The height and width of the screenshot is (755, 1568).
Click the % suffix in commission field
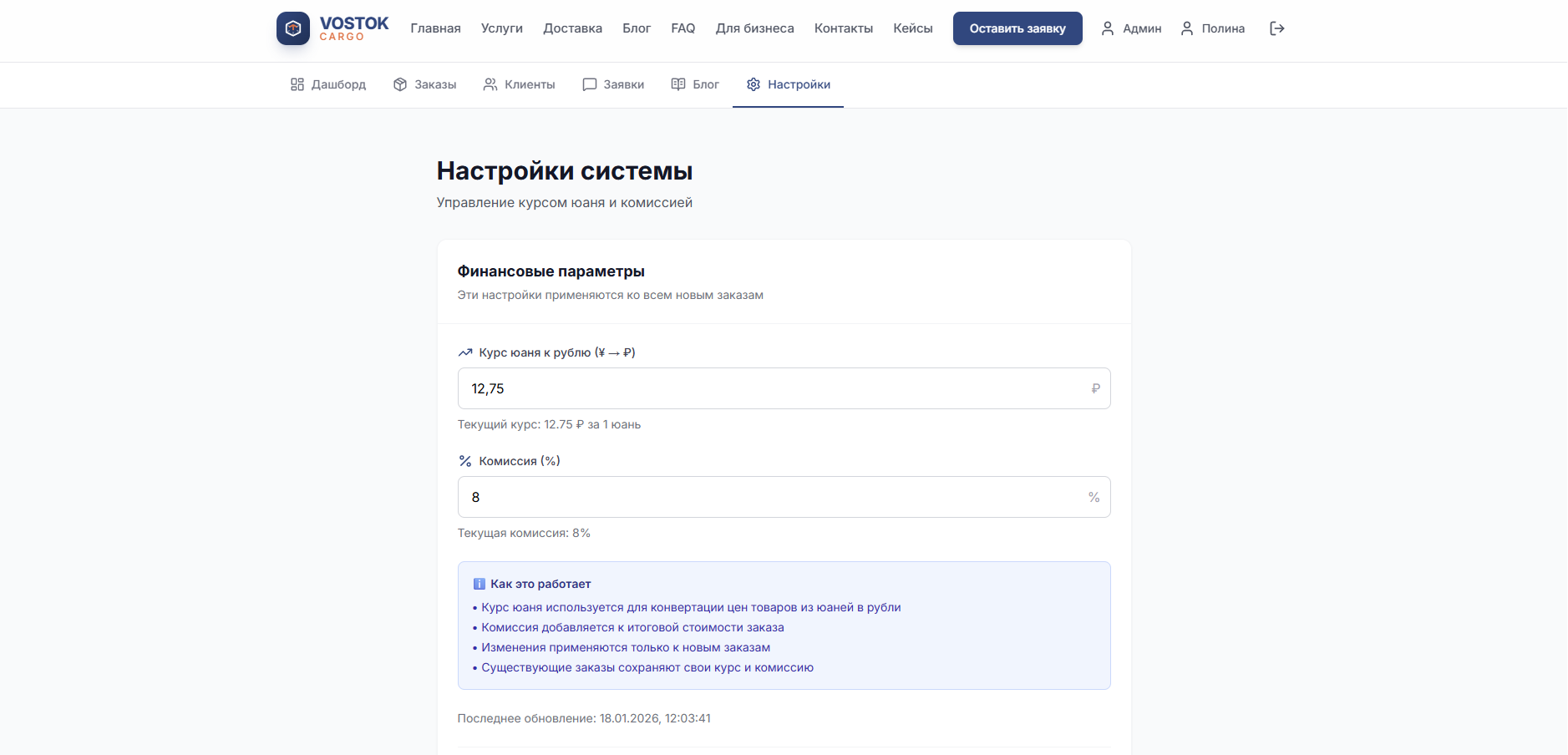[1094, 497]
